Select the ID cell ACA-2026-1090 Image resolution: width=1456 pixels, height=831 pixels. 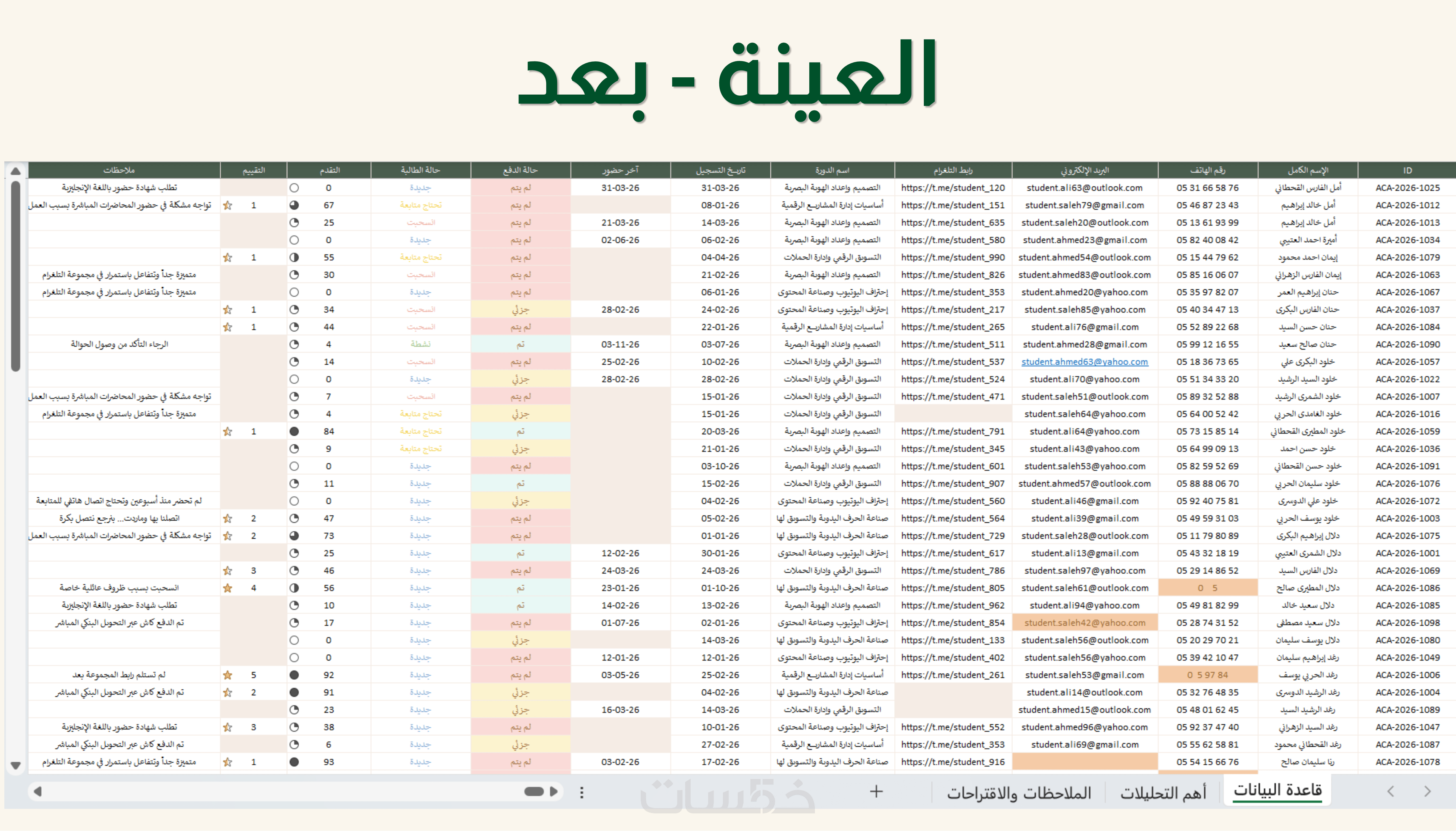(x=1407, y=344)
